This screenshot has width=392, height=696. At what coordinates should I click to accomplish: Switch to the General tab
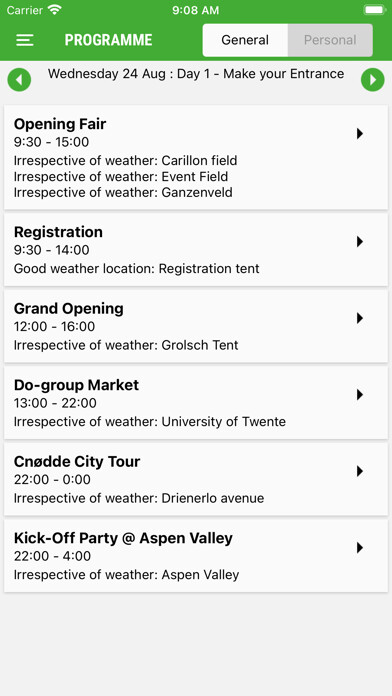pos(245,40)
